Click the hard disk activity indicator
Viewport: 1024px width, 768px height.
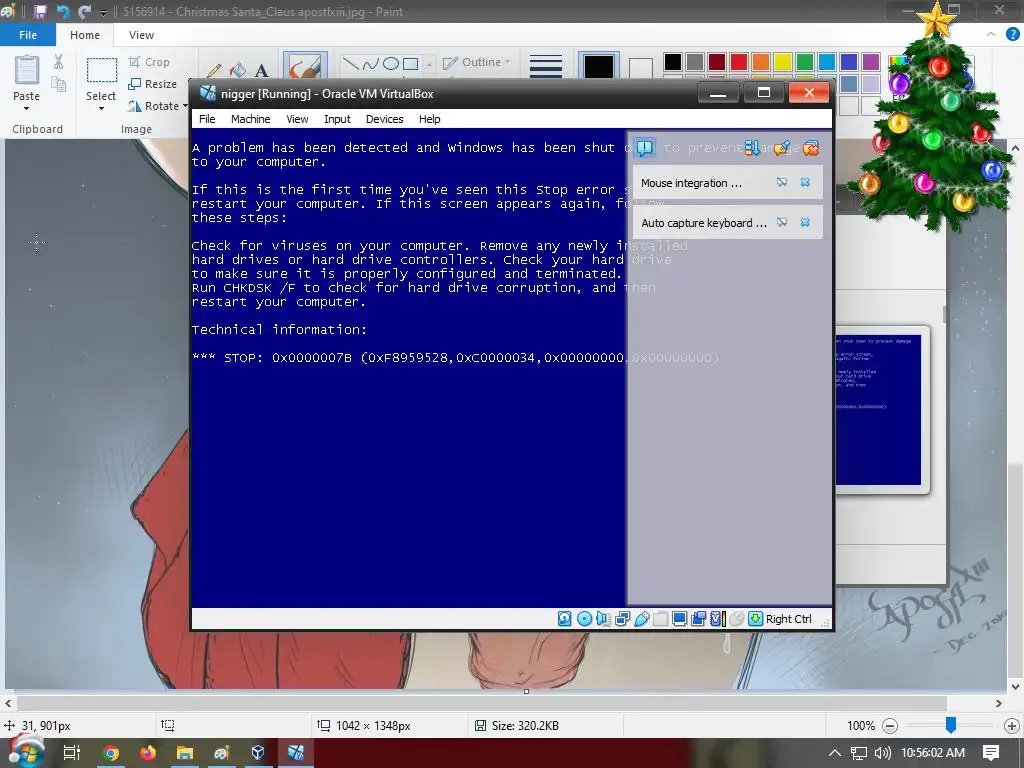(x=565, y=618)
